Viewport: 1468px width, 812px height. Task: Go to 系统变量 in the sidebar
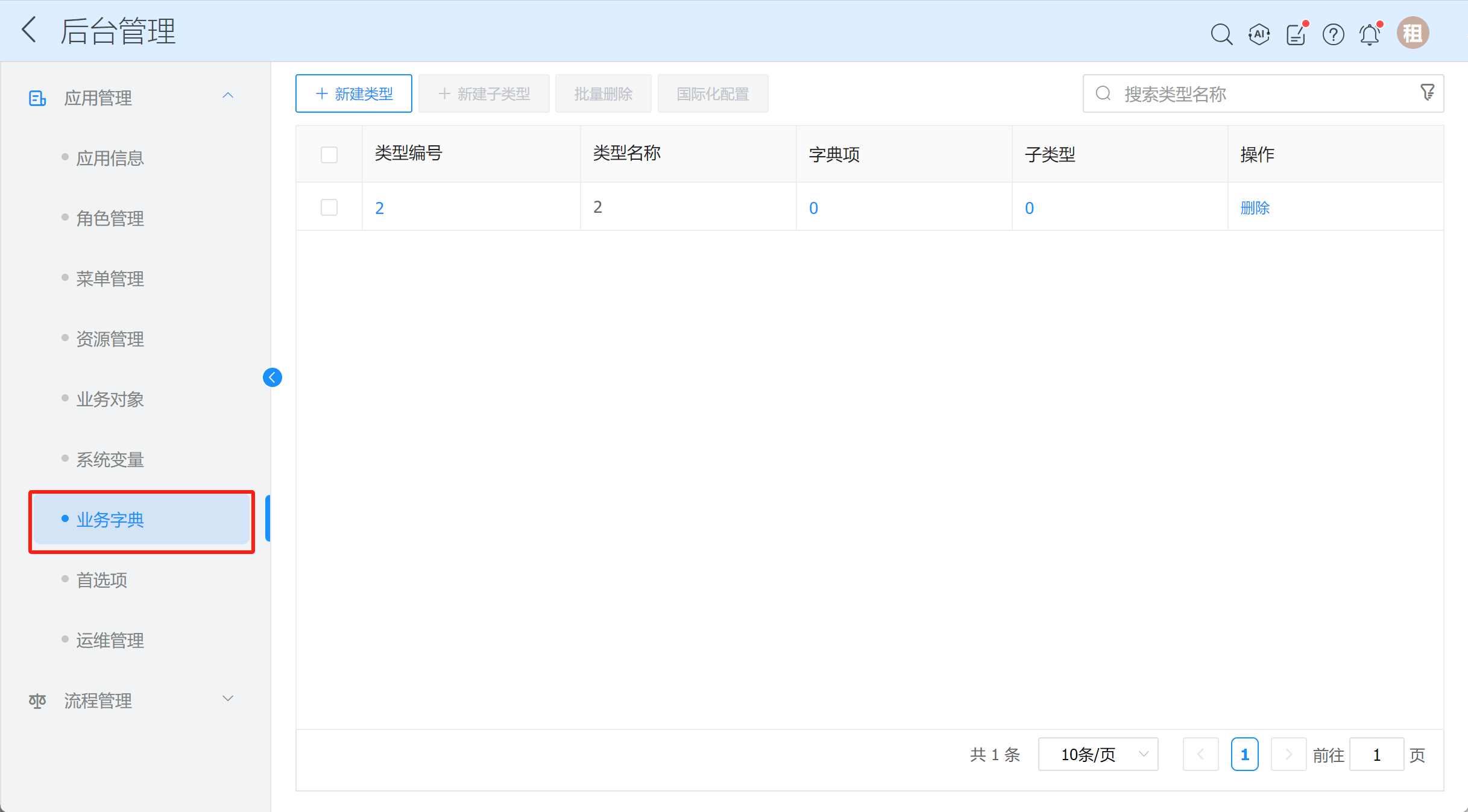110,459
